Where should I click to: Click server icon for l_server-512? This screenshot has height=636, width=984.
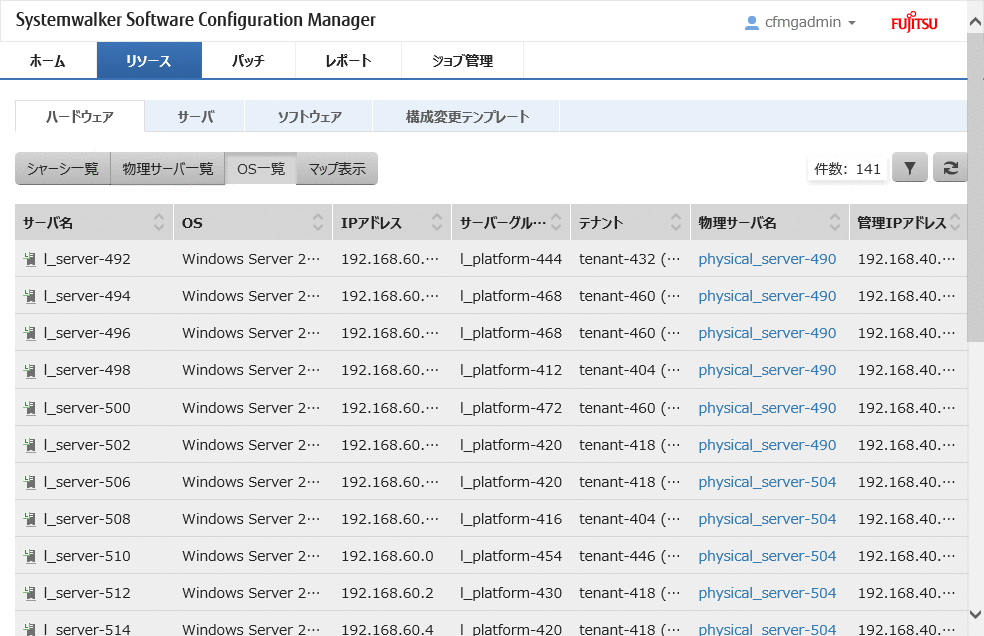[29, 593]
